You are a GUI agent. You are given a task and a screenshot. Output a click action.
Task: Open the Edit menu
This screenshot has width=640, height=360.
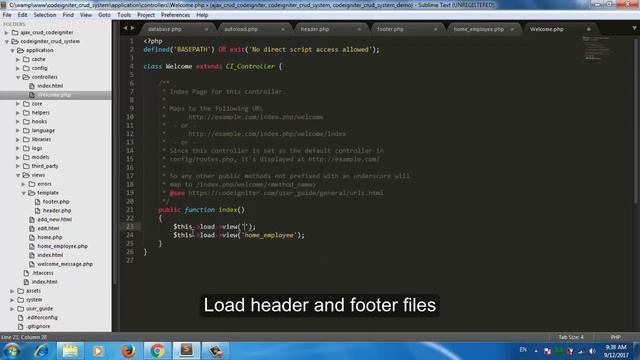click(x=22, y=15)
